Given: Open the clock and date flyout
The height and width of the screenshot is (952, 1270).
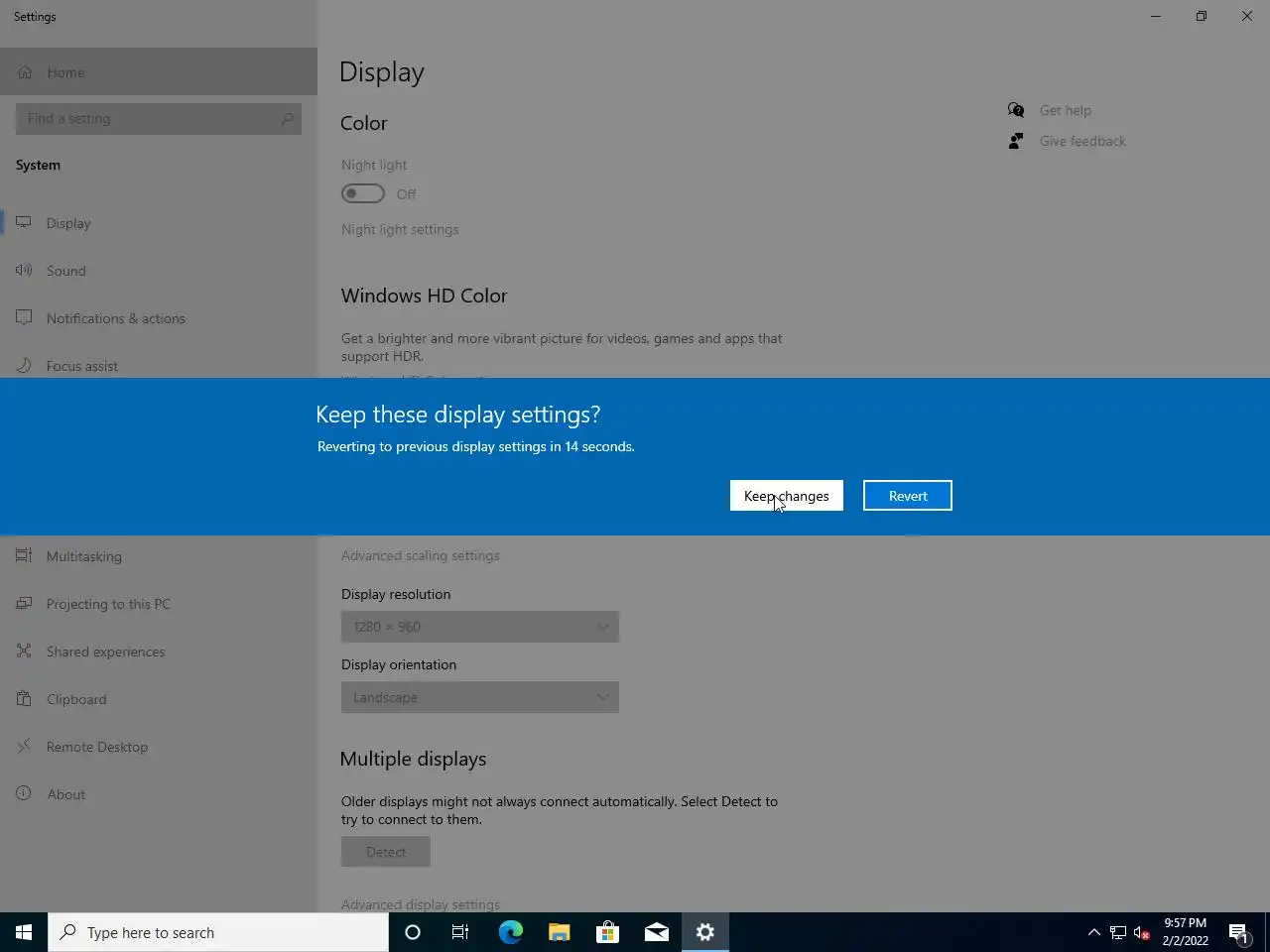Looking at the screenshot, I should [1186, 932].
